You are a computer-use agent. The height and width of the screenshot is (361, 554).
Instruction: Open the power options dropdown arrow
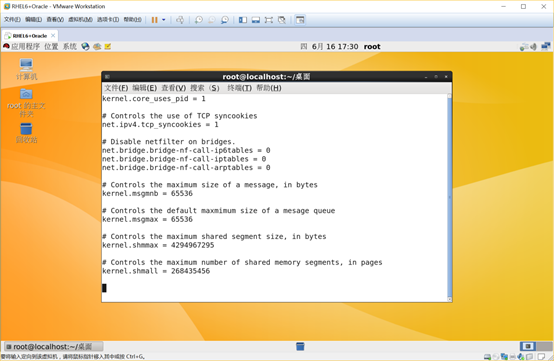[164, 20]
